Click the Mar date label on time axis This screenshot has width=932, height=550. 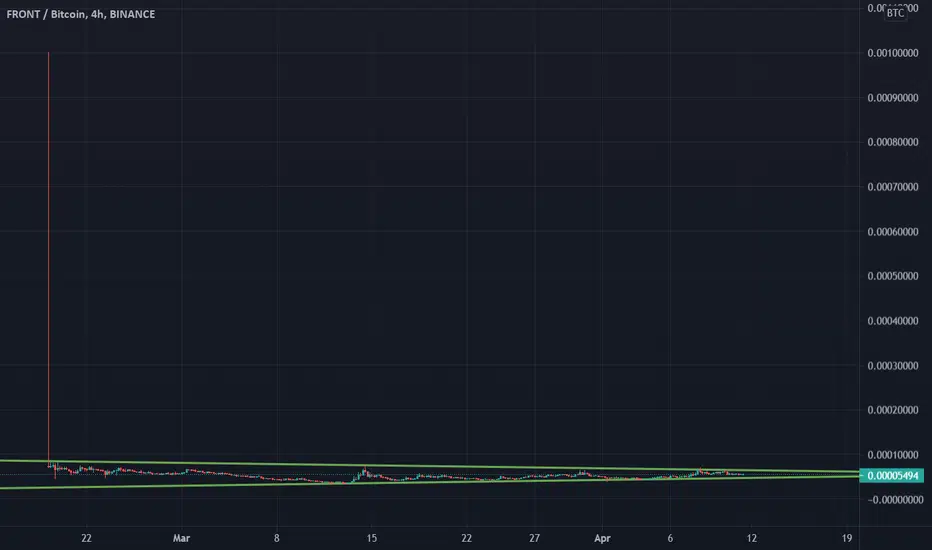click(x=181, y=538)
